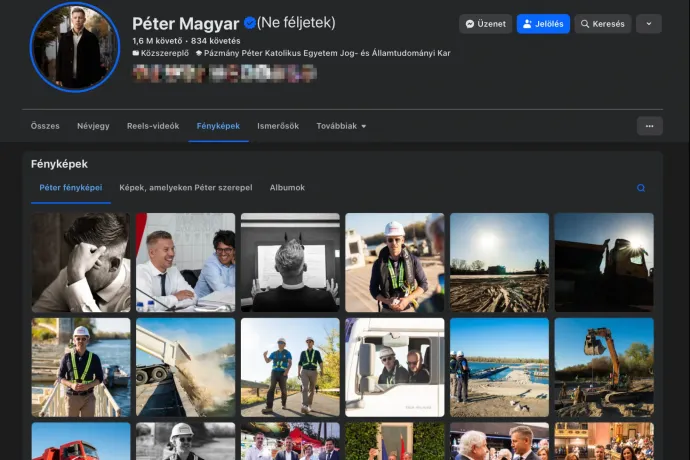The height and width of the screenshot is (460, 690).
Task: Open the profile picture of Péter Magyar
Action: 75,47
